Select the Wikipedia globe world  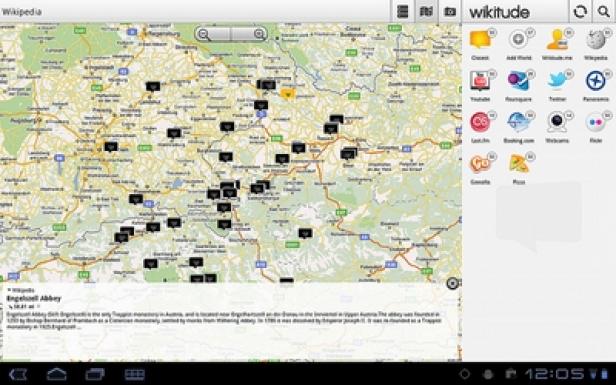click(596, 40)
